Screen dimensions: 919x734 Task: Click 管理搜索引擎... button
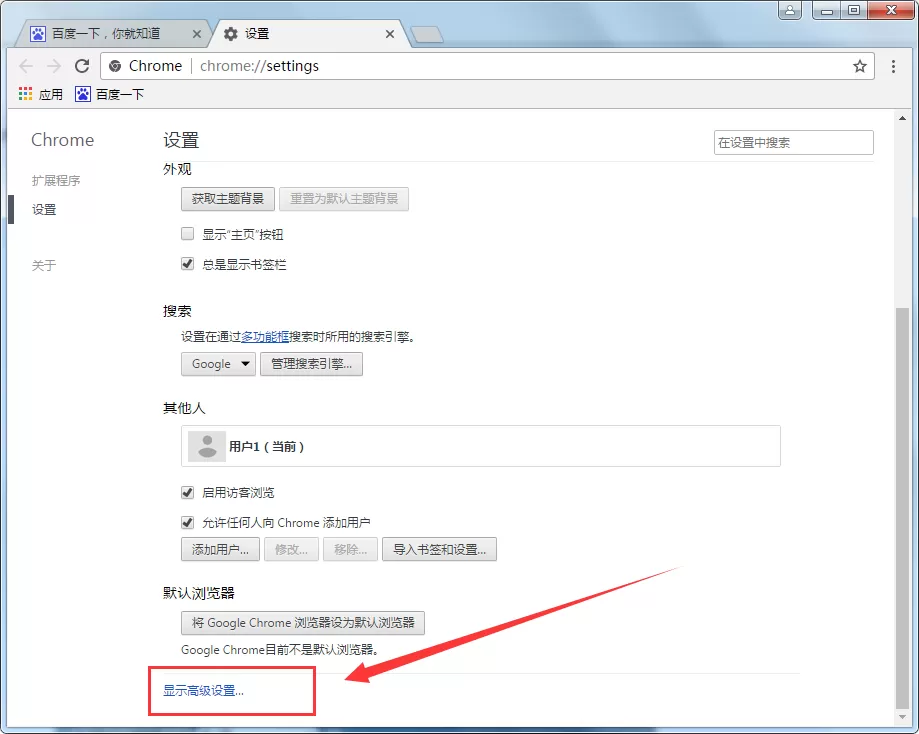coord(311,364)
